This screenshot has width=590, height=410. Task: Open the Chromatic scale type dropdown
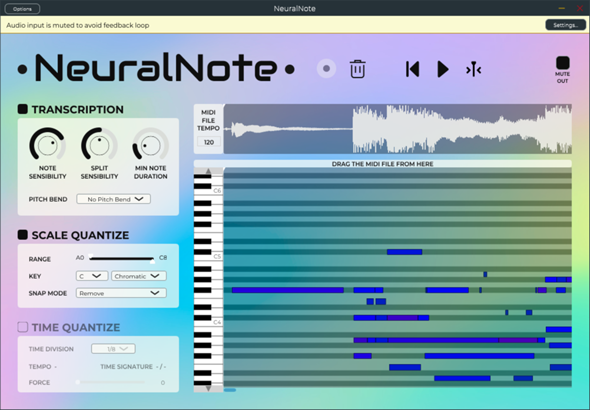click(x=139, y=276)
